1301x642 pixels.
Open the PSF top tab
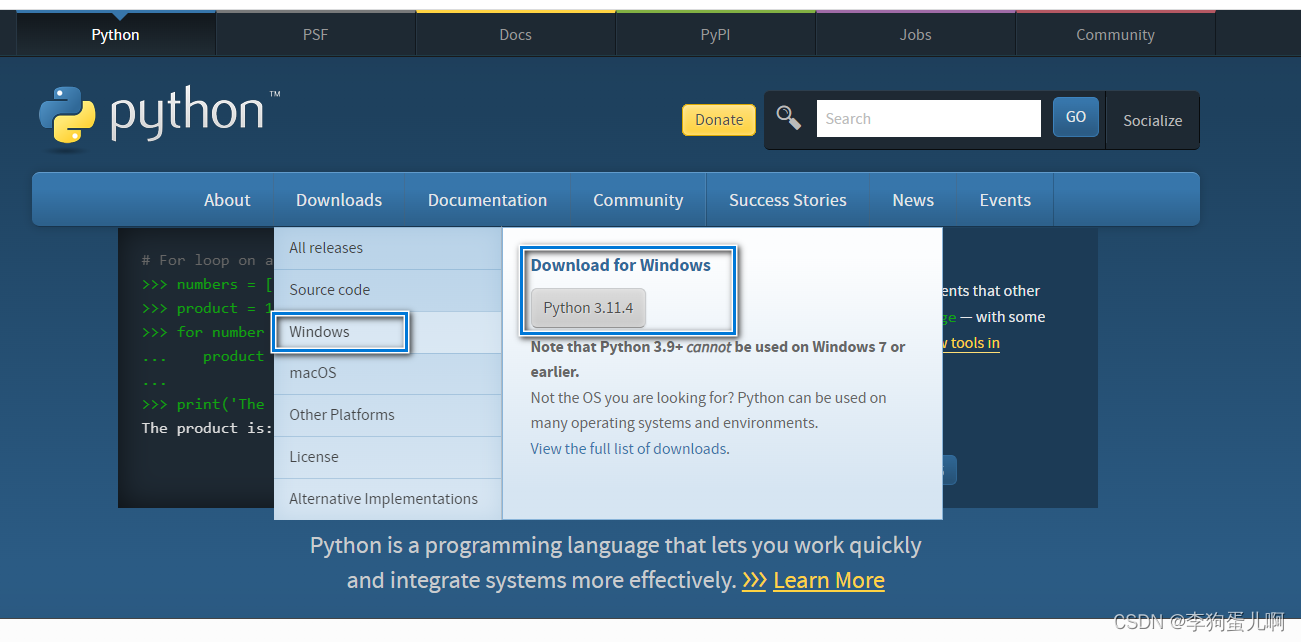coord(316,34)
